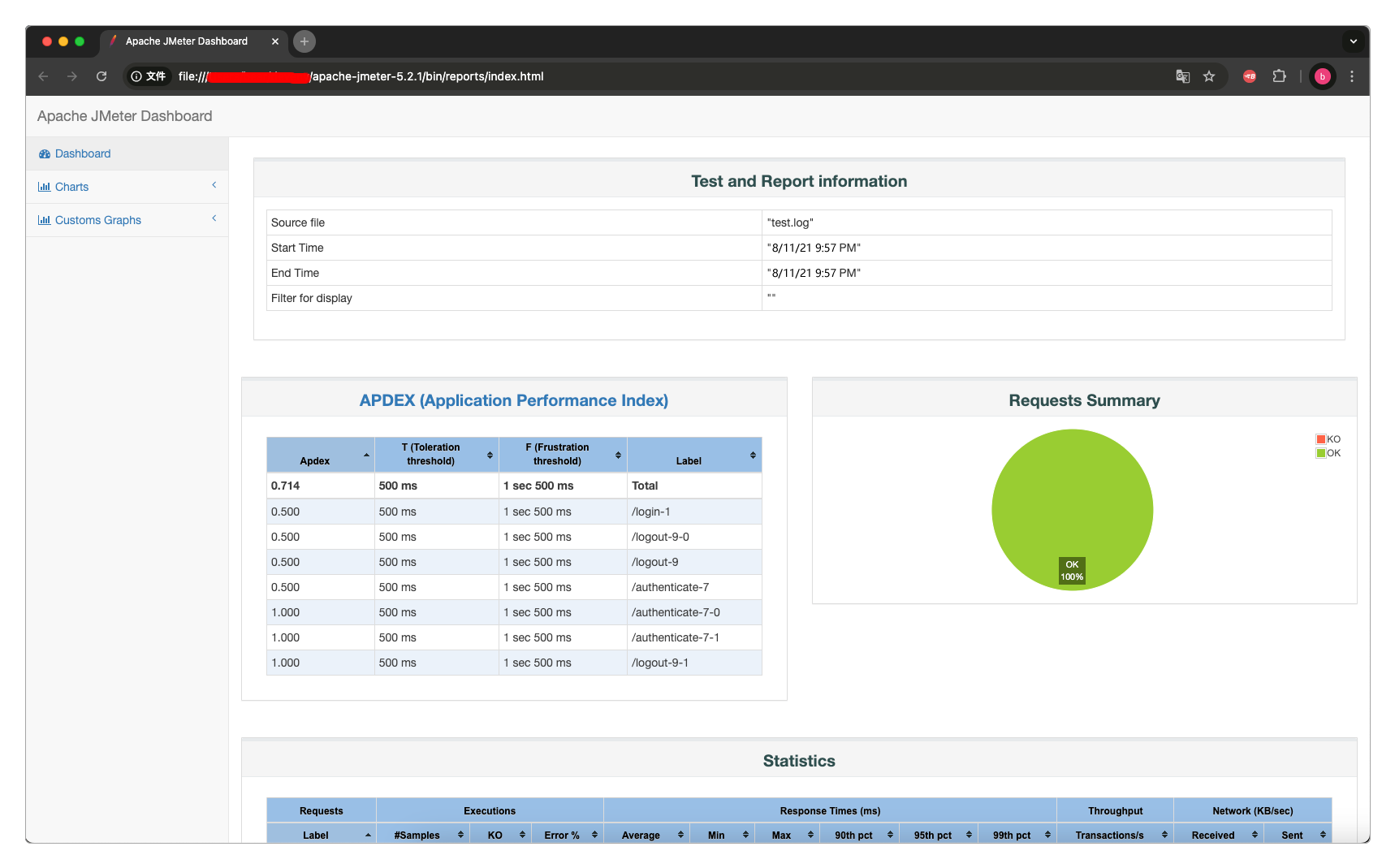The height and width of the screenshot is (868, 1395).
Task: Sort Statistics by Received column
Action: click(1218, 835)
